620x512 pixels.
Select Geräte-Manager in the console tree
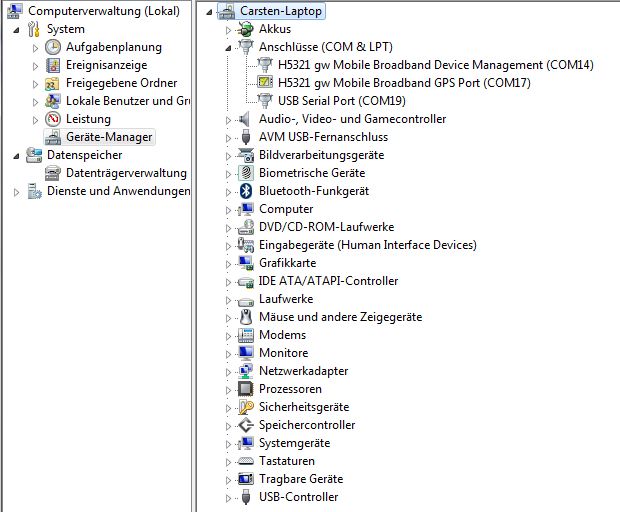tap(110, 137)
